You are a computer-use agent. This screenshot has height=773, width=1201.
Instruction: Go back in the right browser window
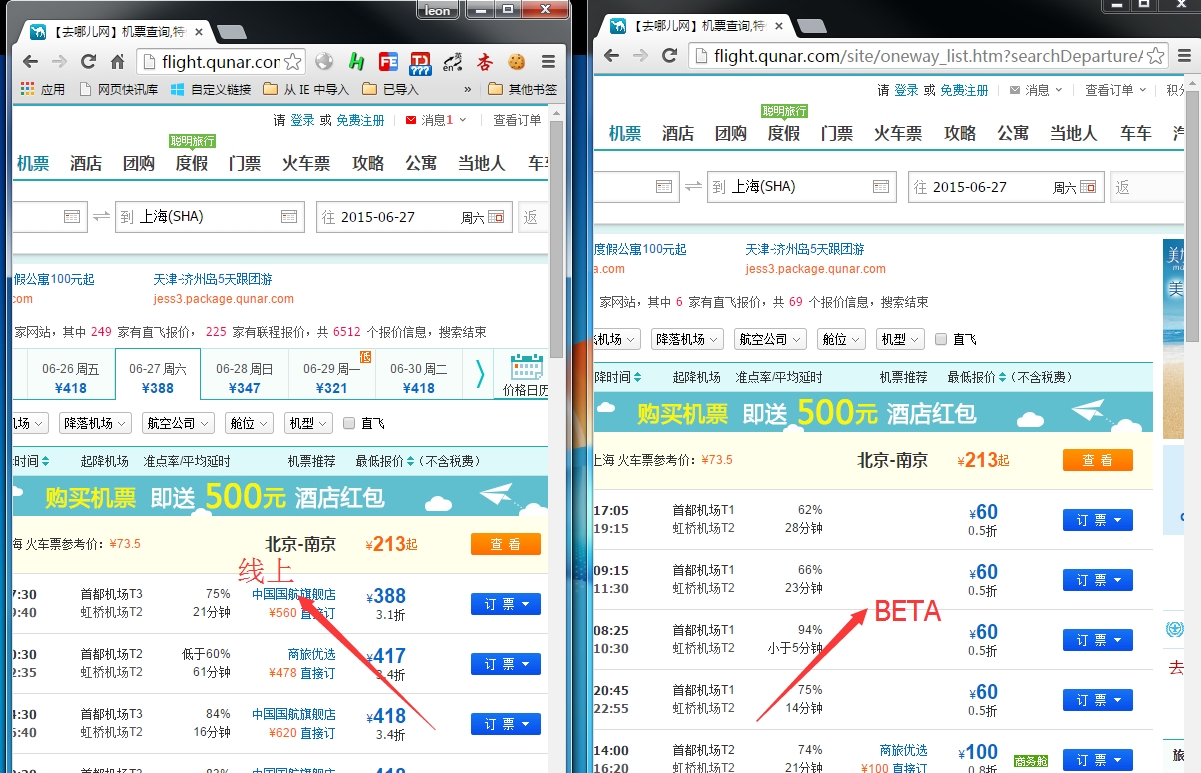coord(611,56)
